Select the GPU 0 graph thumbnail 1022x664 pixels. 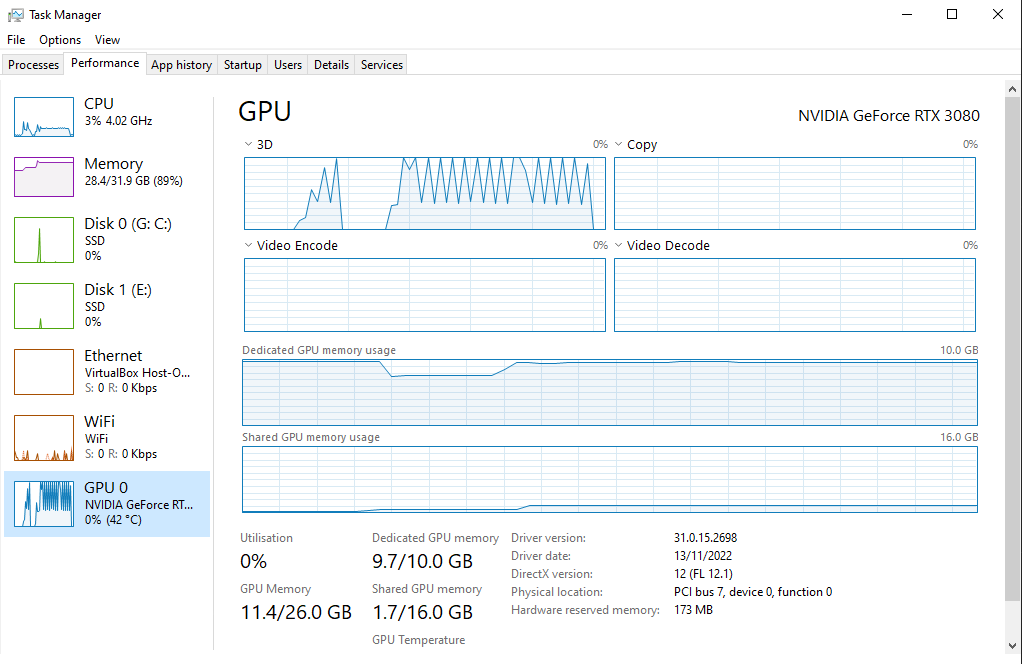[44, 504]
